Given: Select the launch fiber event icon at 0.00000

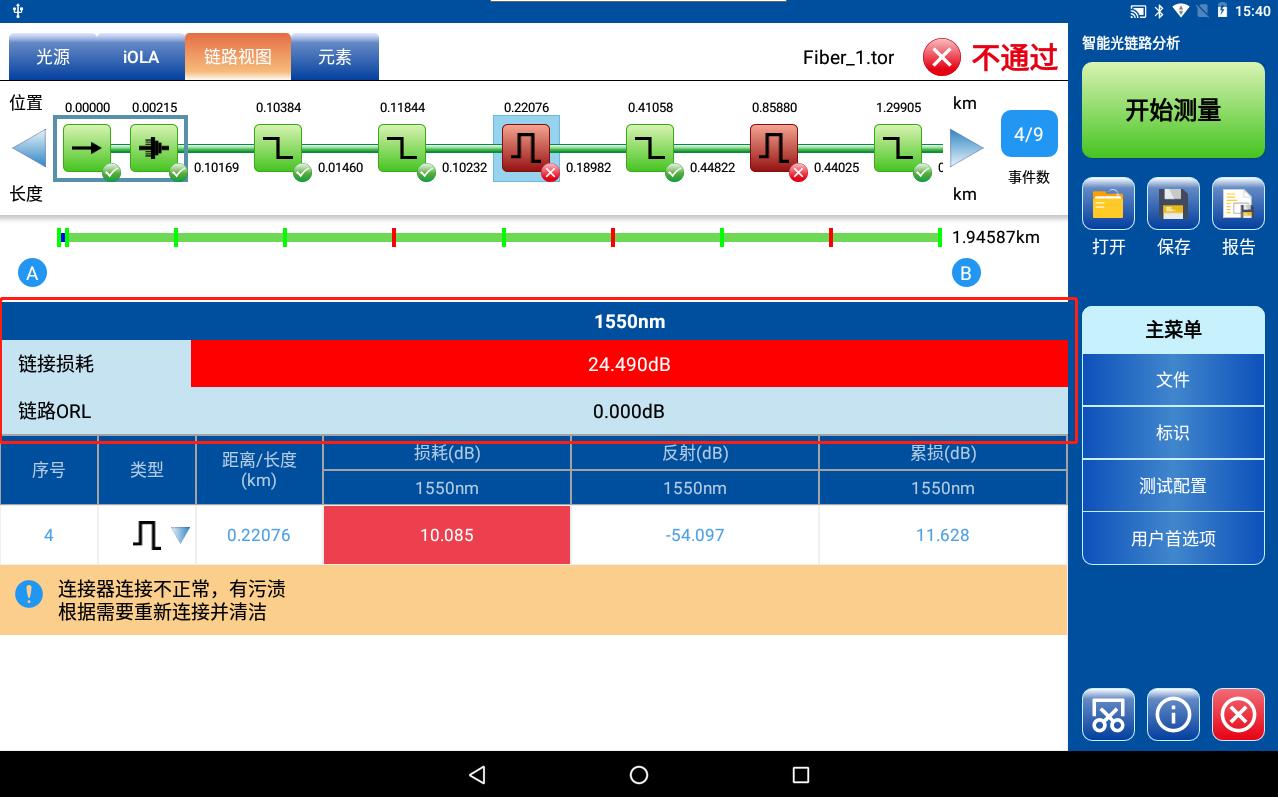Looking at the screenshot, I should (x=87, y=147).
